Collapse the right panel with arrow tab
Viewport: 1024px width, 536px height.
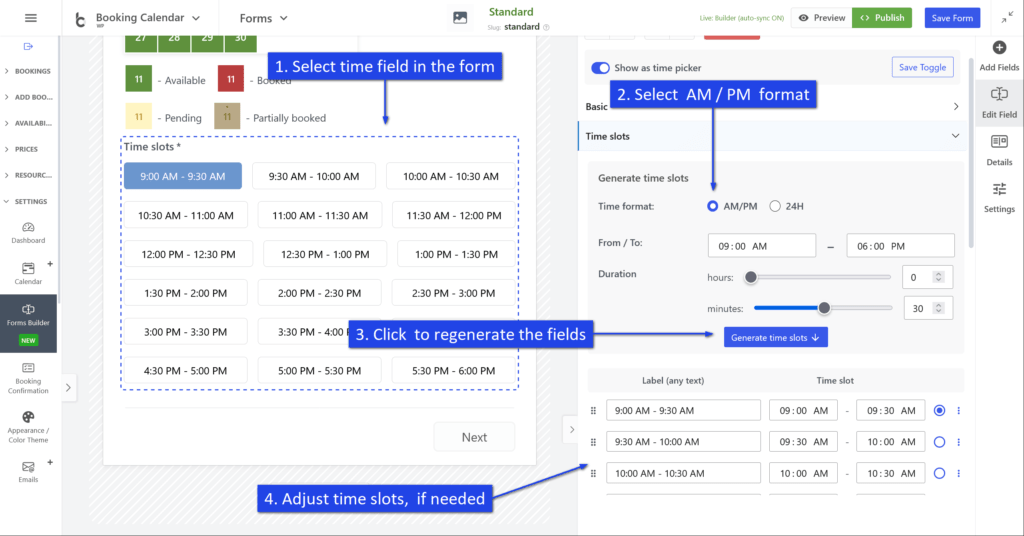pyautogui.click(x=571, y=430)
